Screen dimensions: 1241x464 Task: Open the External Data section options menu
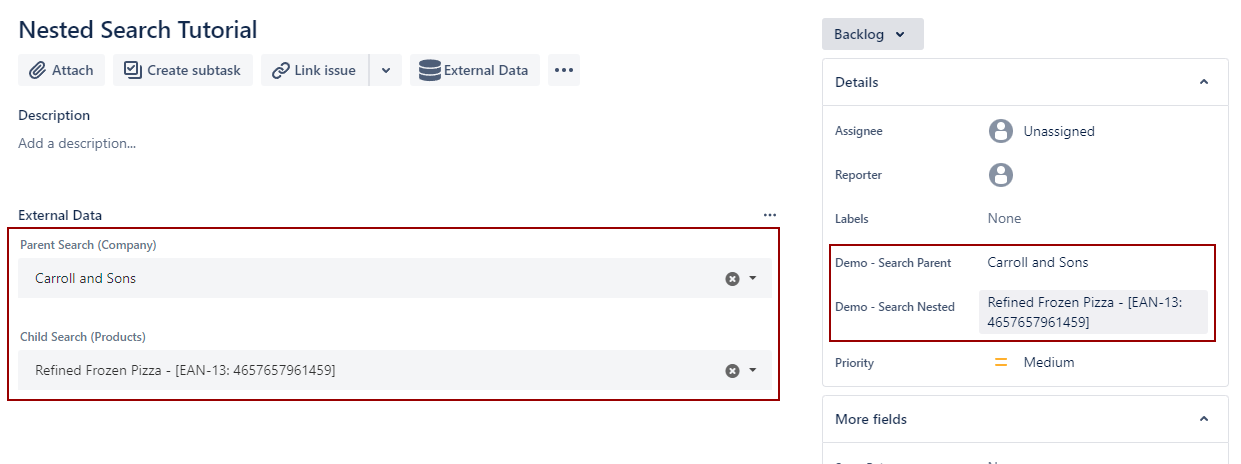[770, 215]
